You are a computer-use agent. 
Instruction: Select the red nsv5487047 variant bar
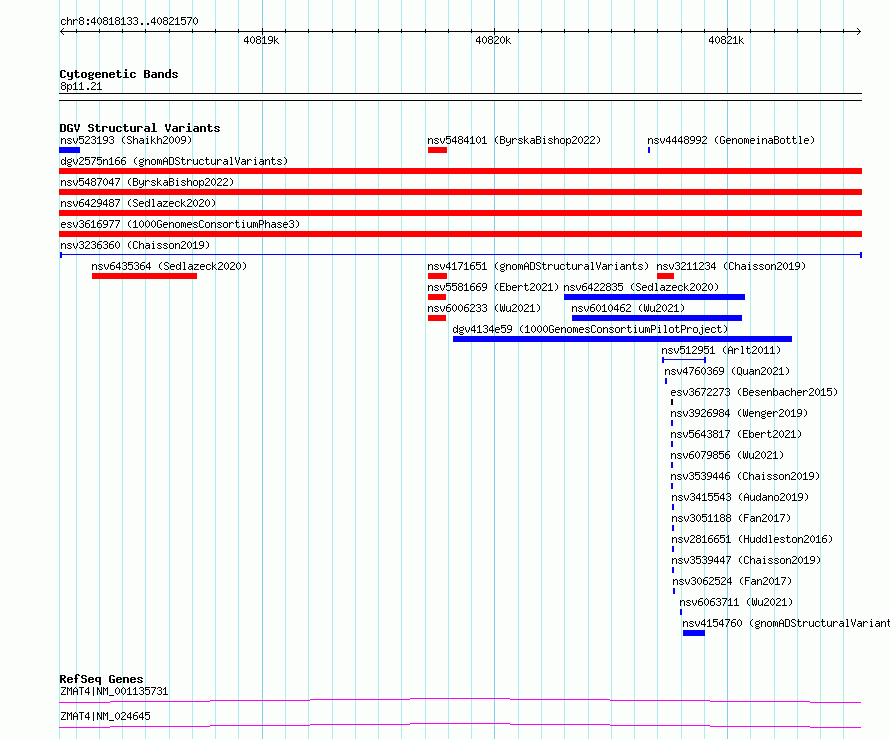click(460, 192)
